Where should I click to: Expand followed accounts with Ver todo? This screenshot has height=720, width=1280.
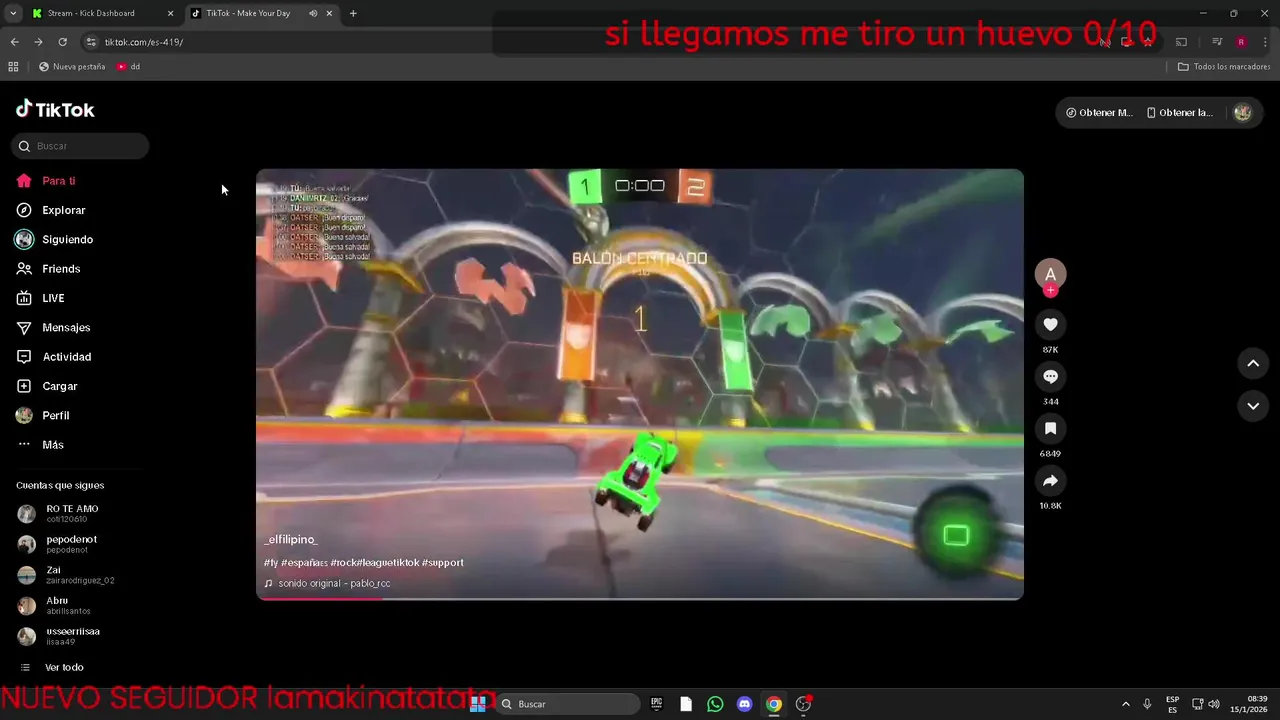(52, 667)
